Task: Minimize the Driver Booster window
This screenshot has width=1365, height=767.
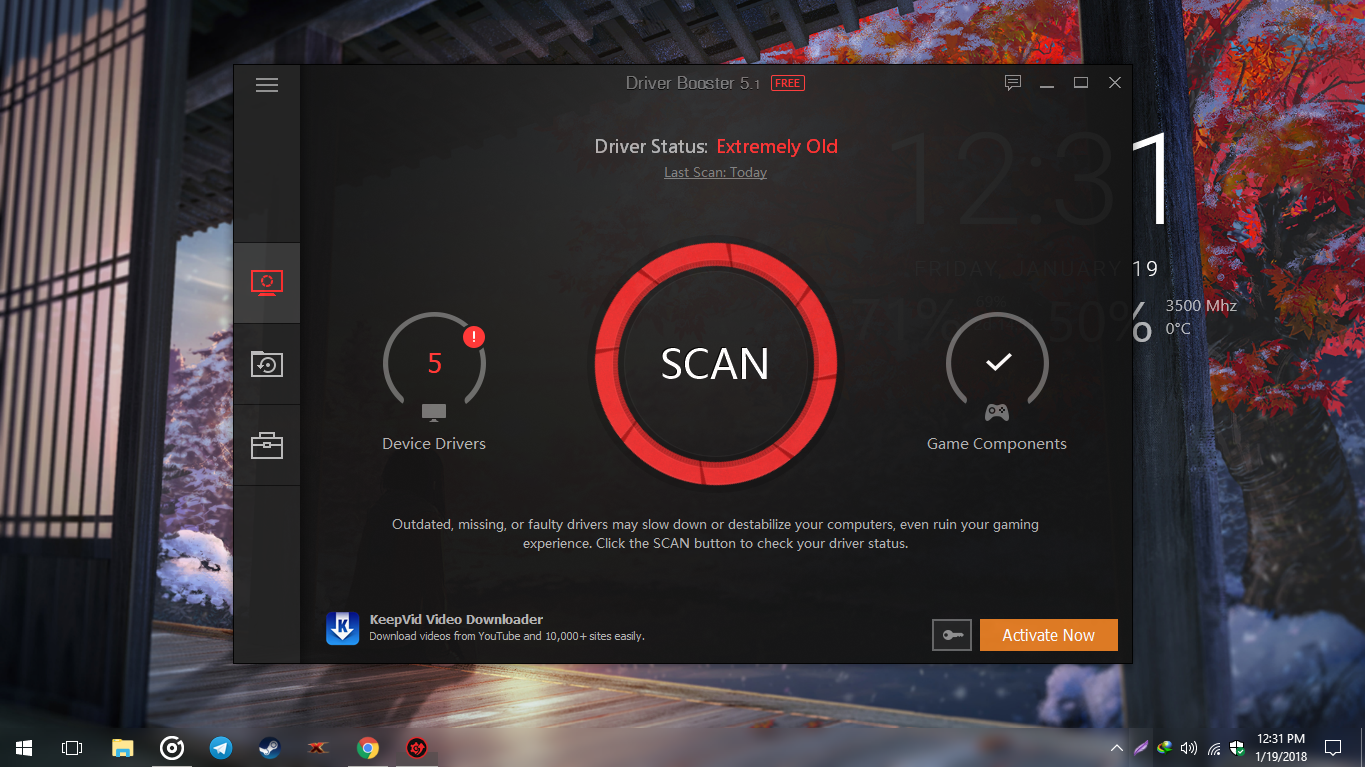Action: (1047, 84)
